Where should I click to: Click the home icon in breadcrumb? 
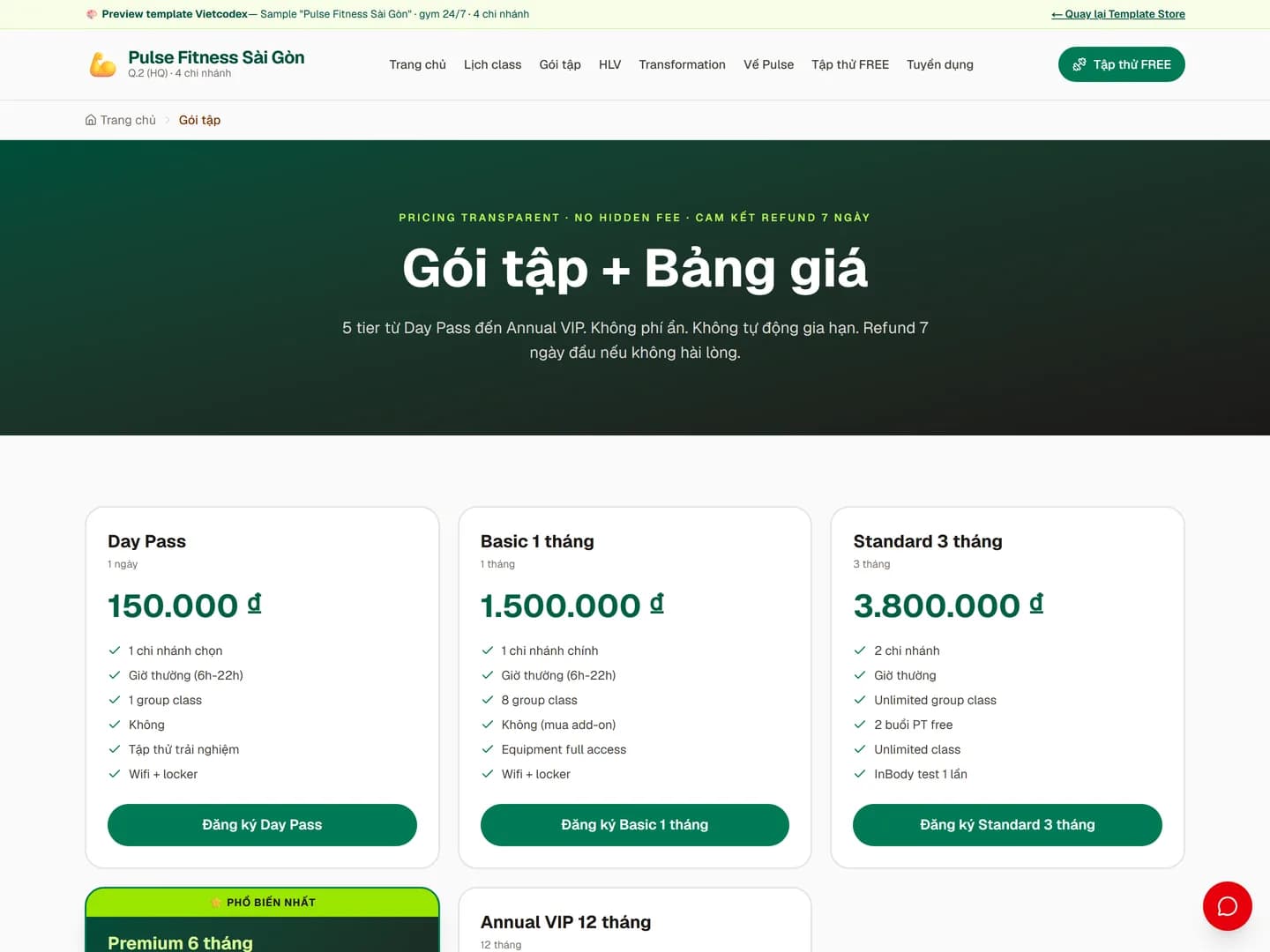click(91, 120)
